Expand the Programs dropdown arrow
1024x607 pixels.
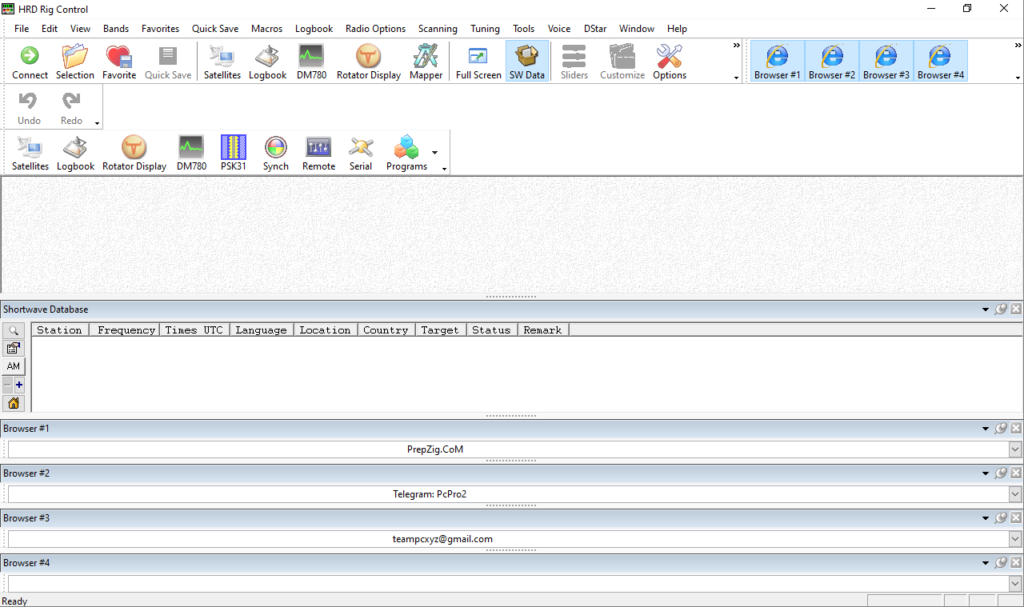tap(435, 153)
